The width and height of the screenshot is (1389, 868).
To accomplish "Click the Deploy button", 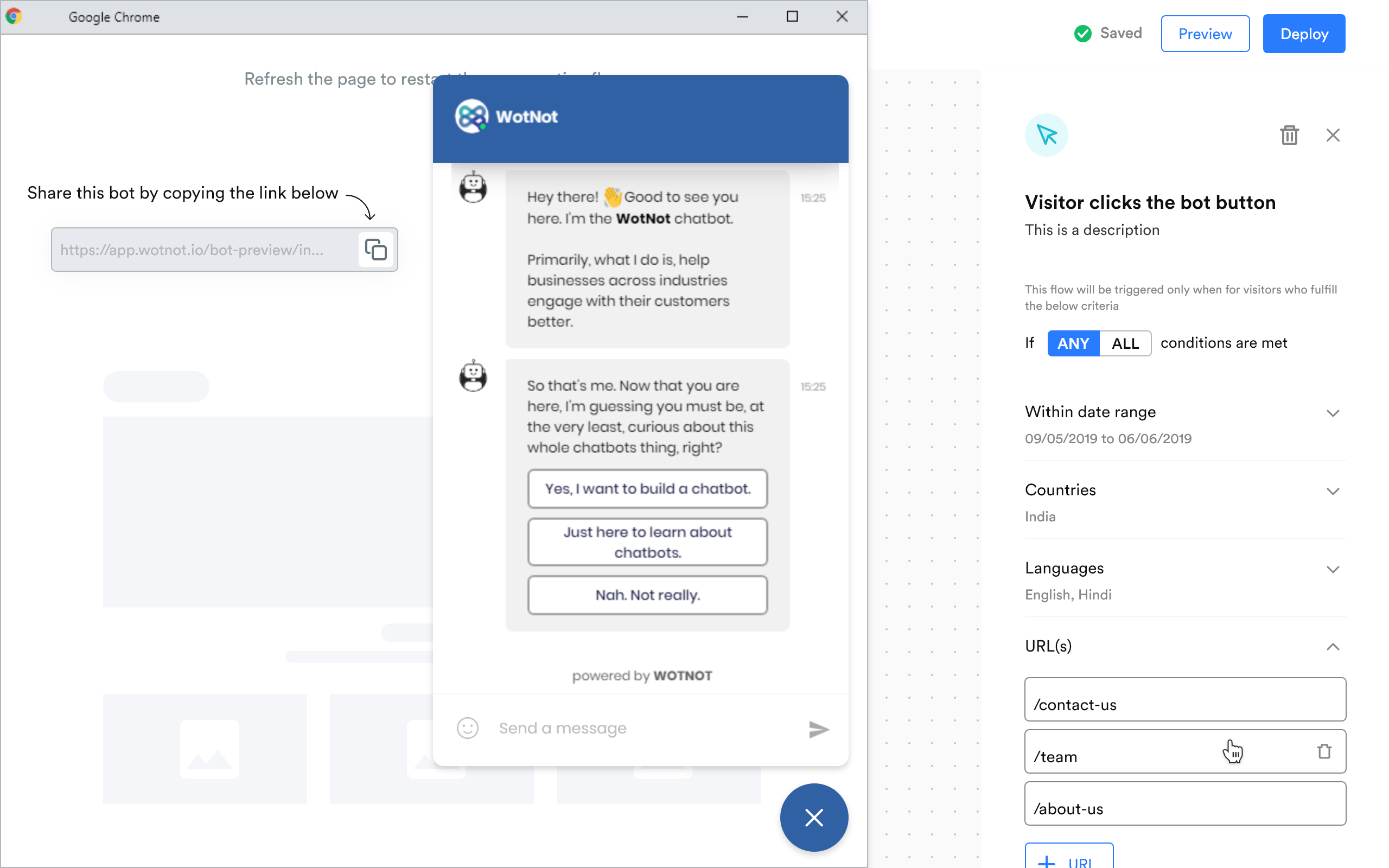I will [1303, 34].
